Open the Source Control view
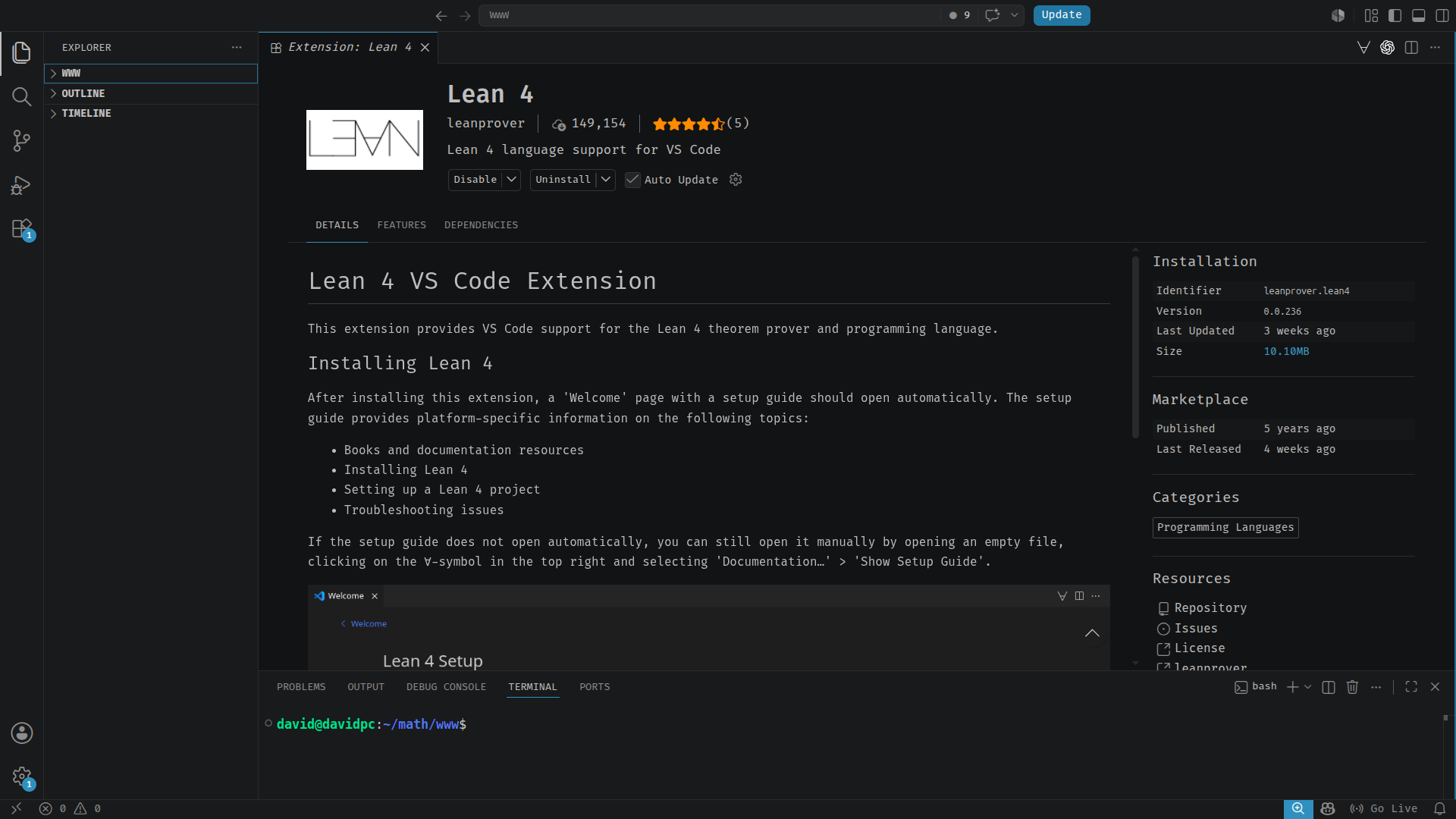Screen dimensions: 1456x819 tap(21, 140)
